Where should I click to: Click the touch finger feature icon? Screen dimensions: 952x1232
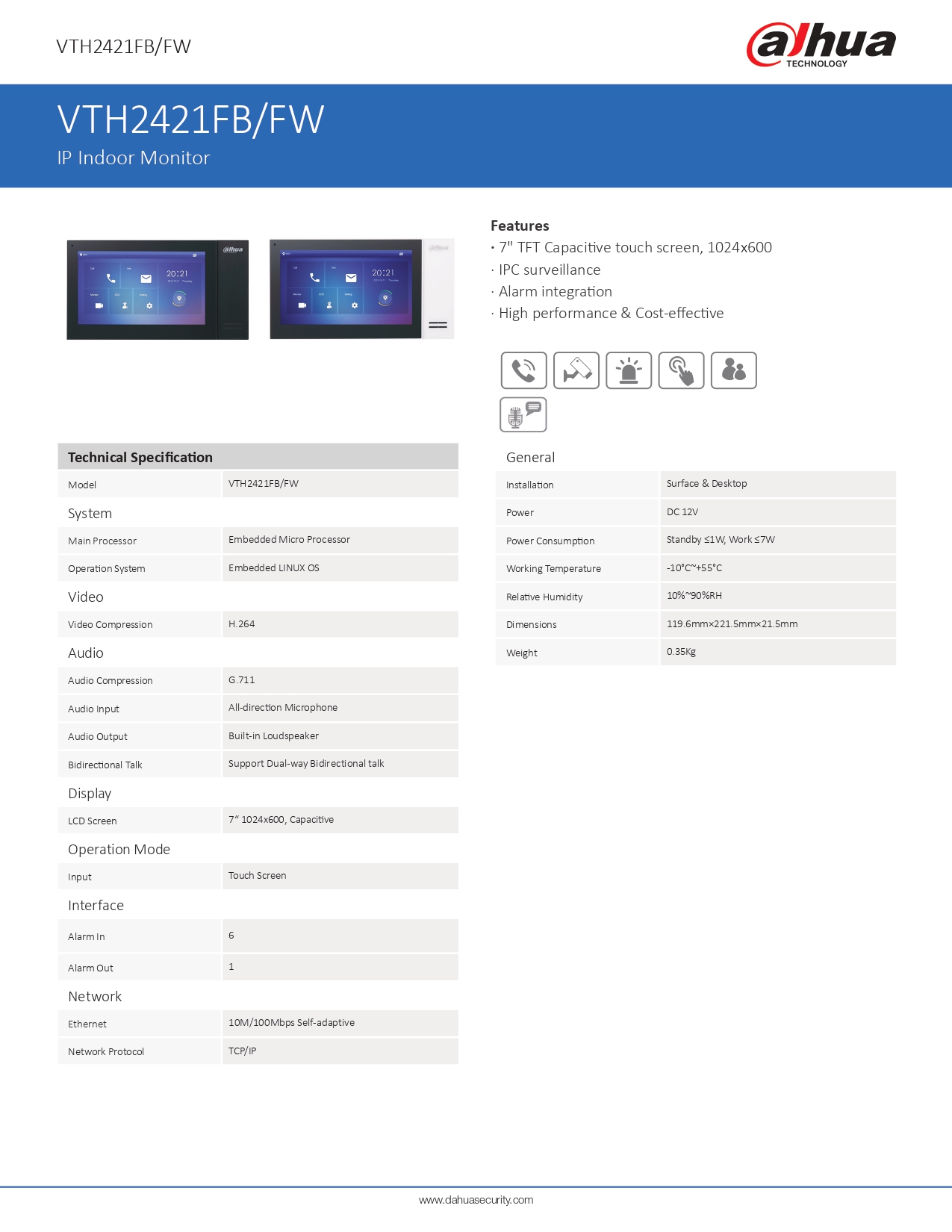pyautogui.click(x=681, y=370)
